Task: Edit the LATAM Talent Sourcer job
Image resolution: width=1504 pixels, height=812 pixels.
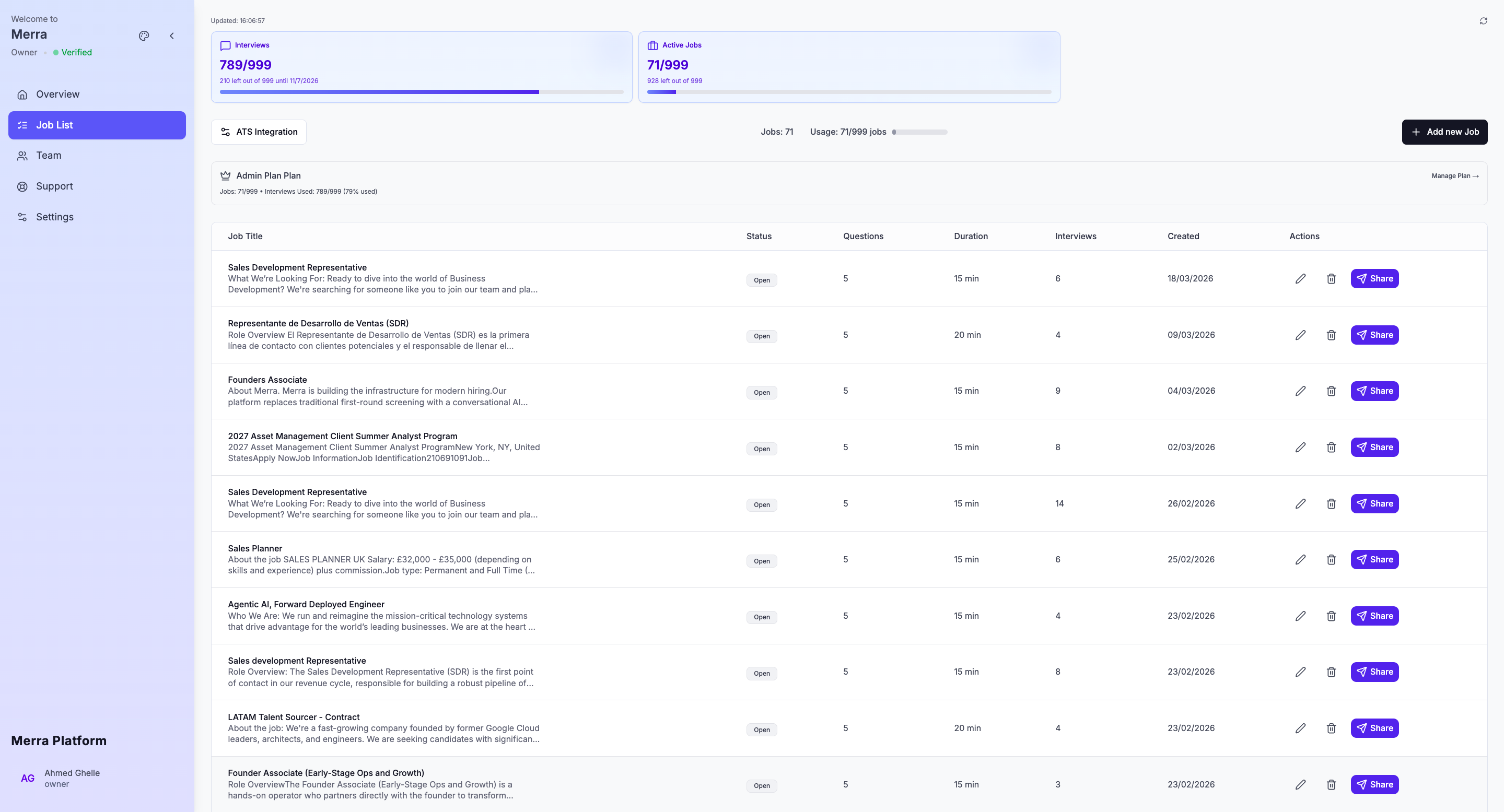Action: coord(1300,728)
